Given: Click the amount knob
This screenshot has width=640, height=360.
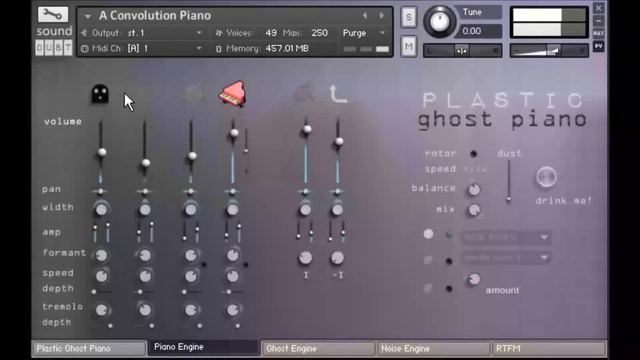Looking at the screenshot, I should 473,280.
